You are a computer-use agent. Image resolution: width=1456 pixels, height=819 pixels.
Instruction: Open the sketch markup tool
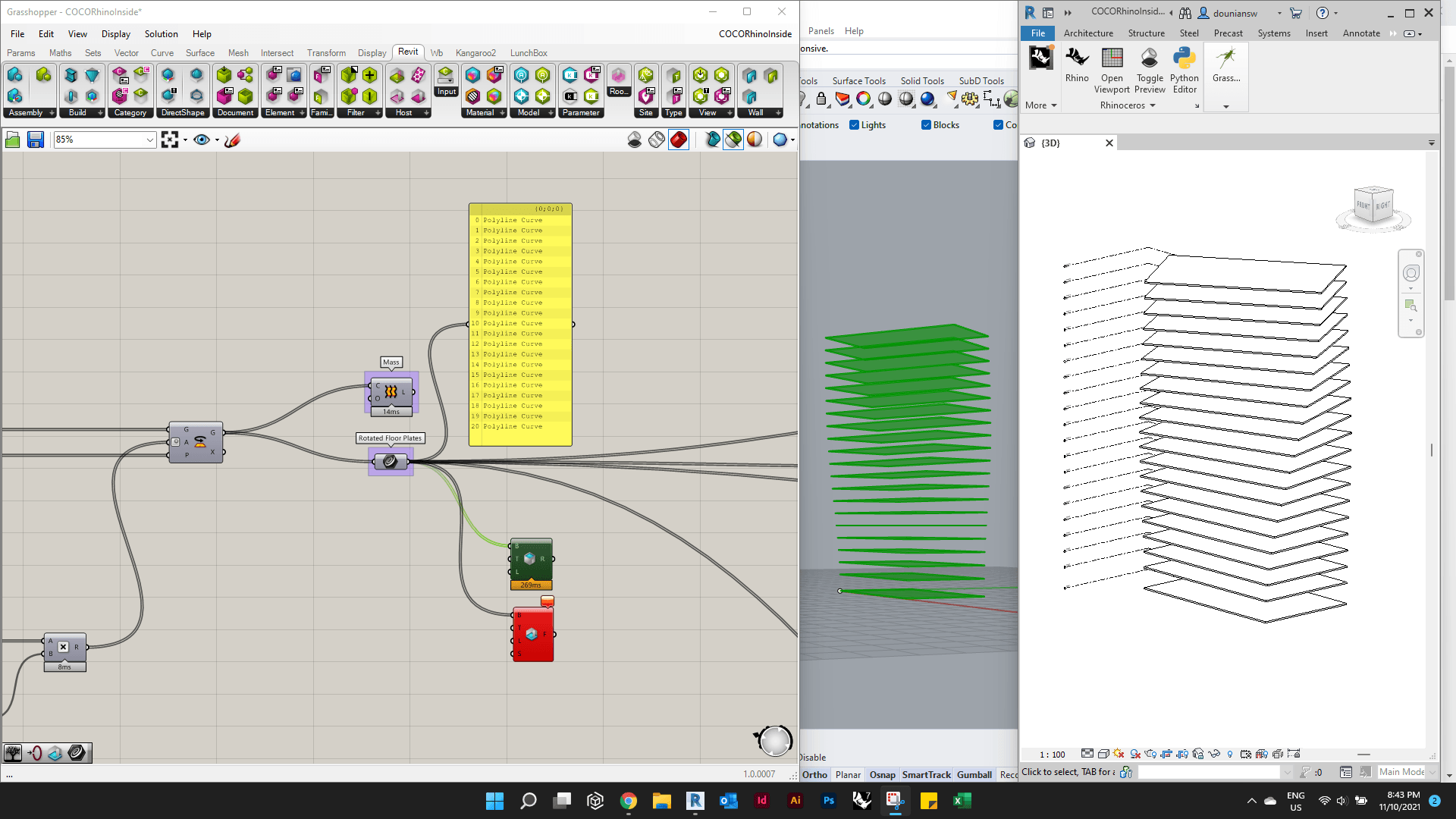(x=233, y=140)
